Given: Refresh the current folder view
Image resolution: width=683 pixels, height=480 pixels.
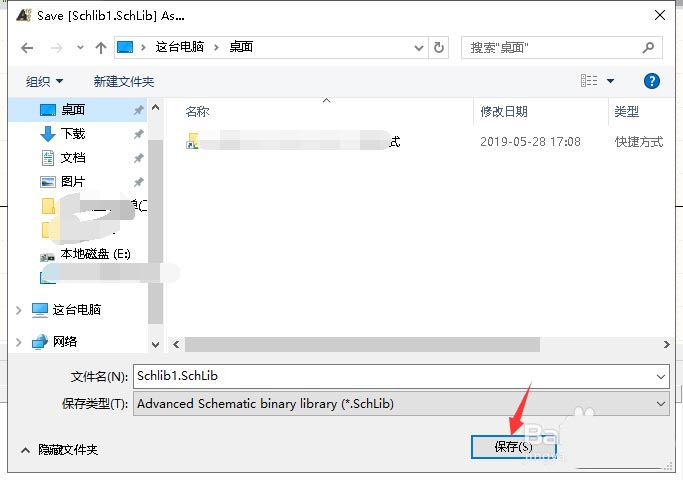Looking at the screenshot, I should pyautogui.click(x=439, y=47).
